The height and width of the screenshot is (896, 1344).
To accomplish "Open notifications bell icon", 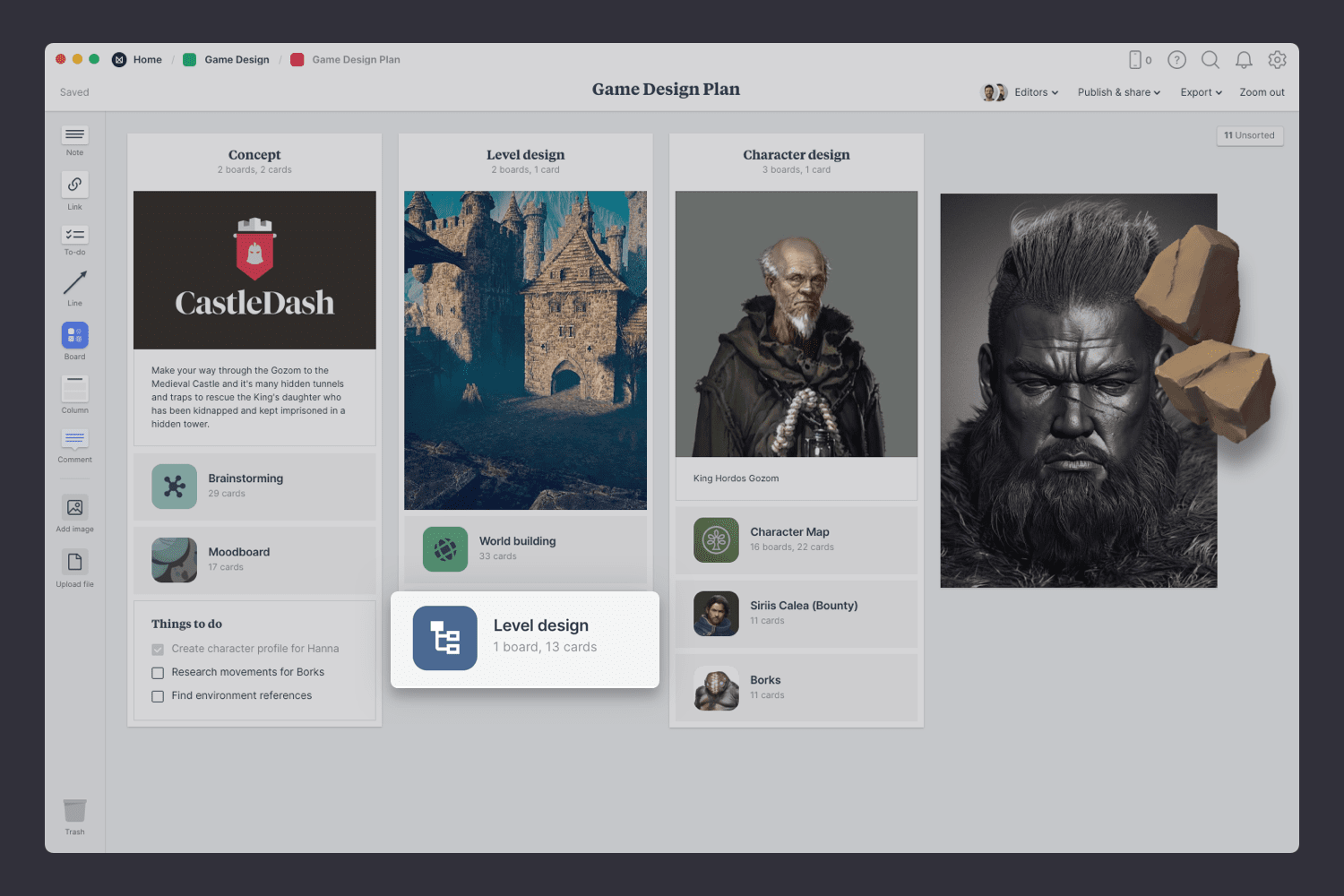I will (x=1244, y=60).
